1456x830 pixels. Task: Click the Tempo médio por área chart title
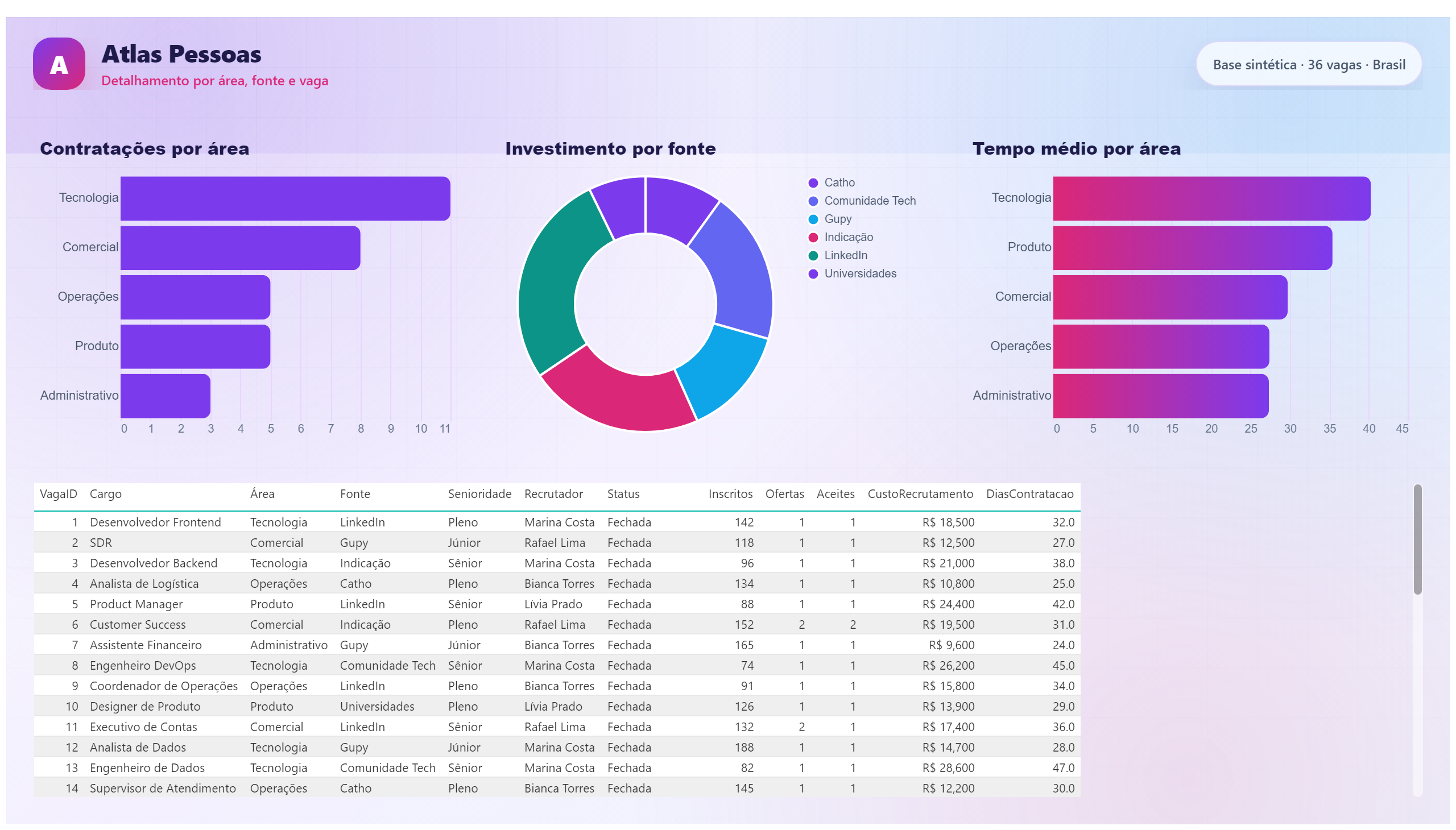point(1076,149)
